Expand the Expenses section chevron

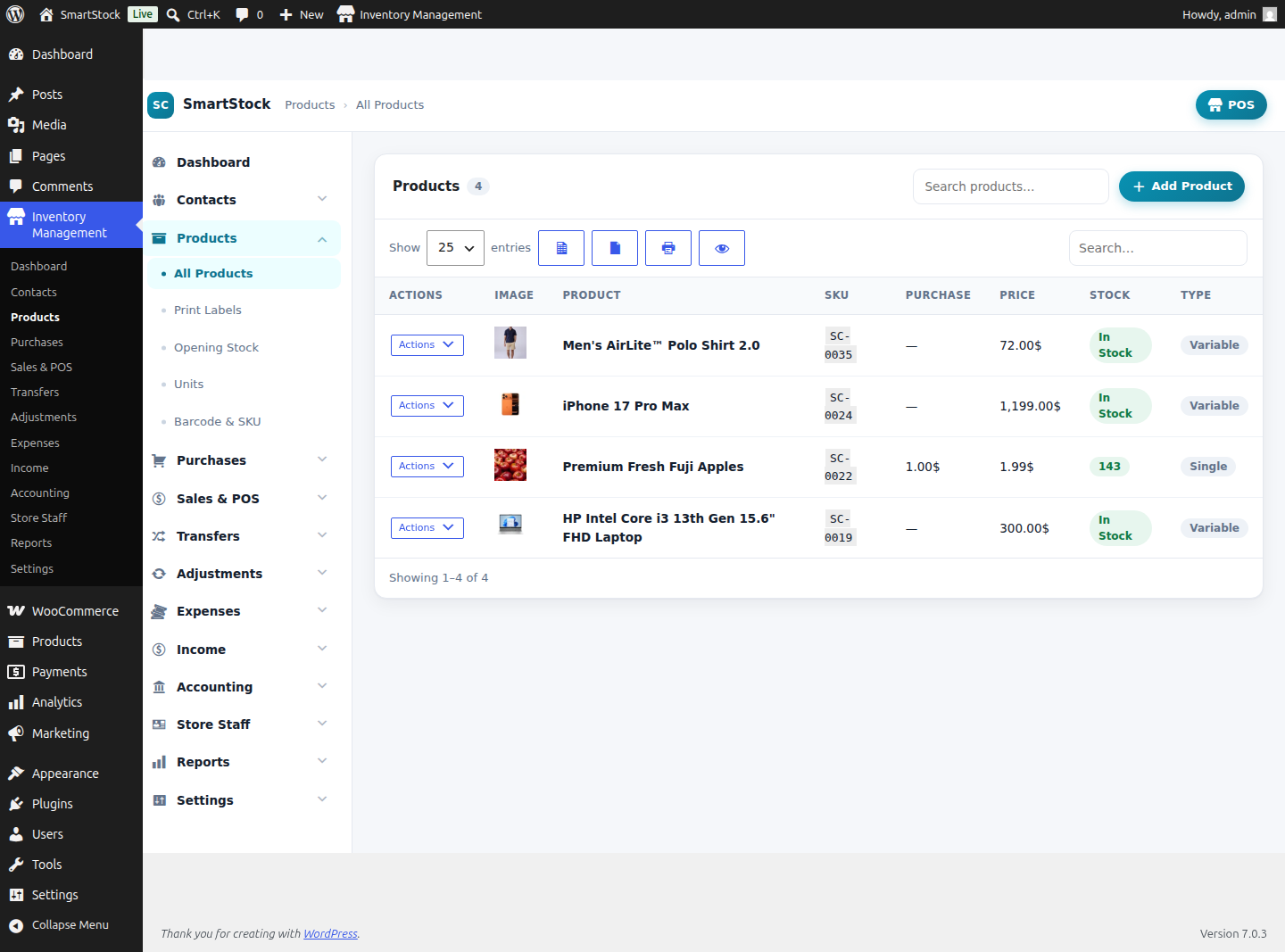point(322,610)
